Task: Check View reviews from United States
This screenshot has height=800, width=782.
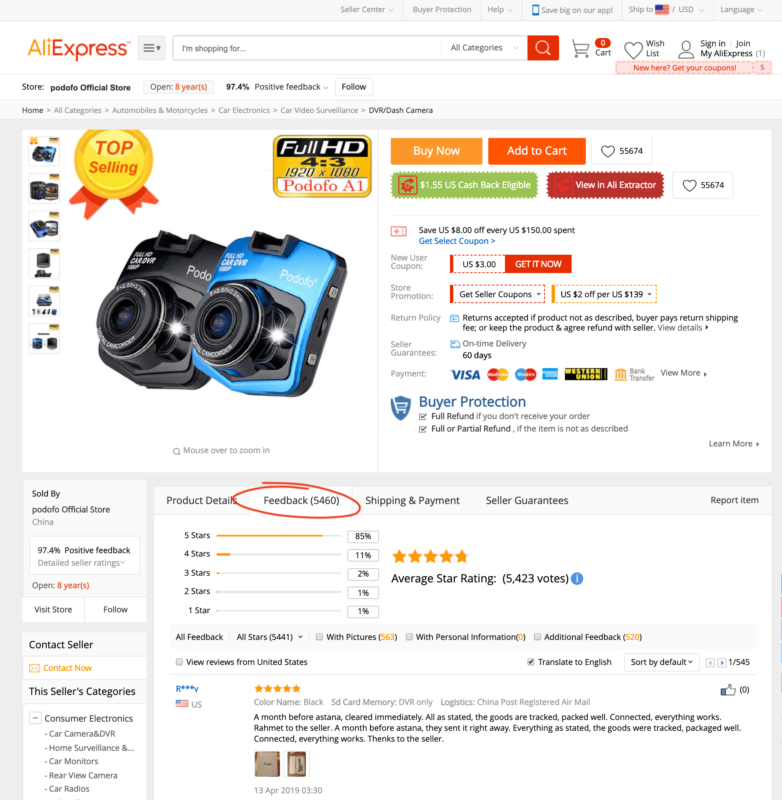Action: coord(179,662)
